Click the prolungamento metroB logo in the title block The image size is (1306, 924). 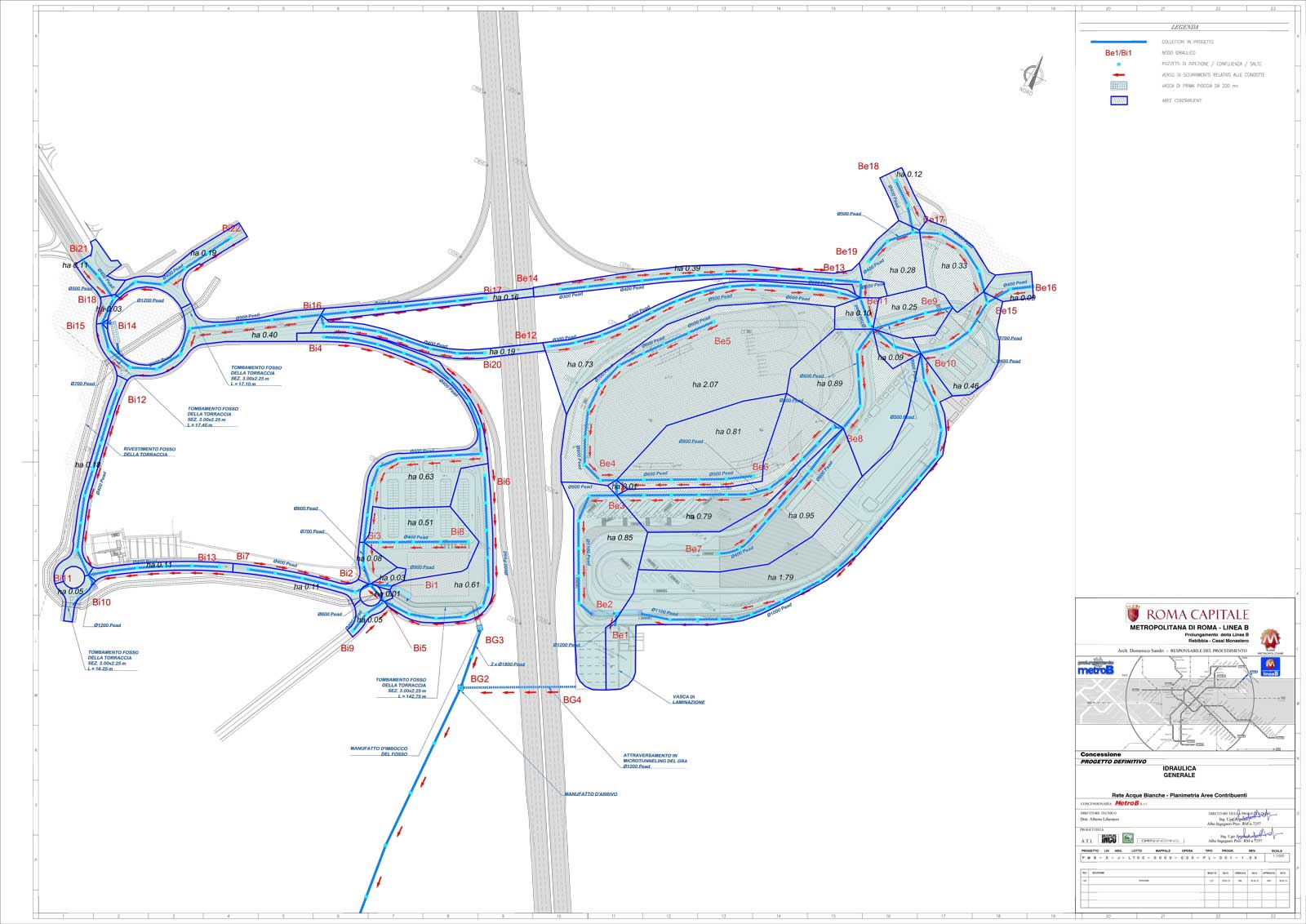click(x=1095, y=667)
